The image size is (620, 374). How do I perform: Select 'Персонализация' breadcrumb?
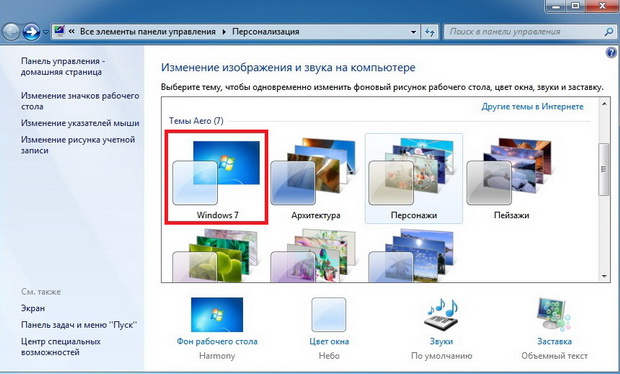(266, 31)
